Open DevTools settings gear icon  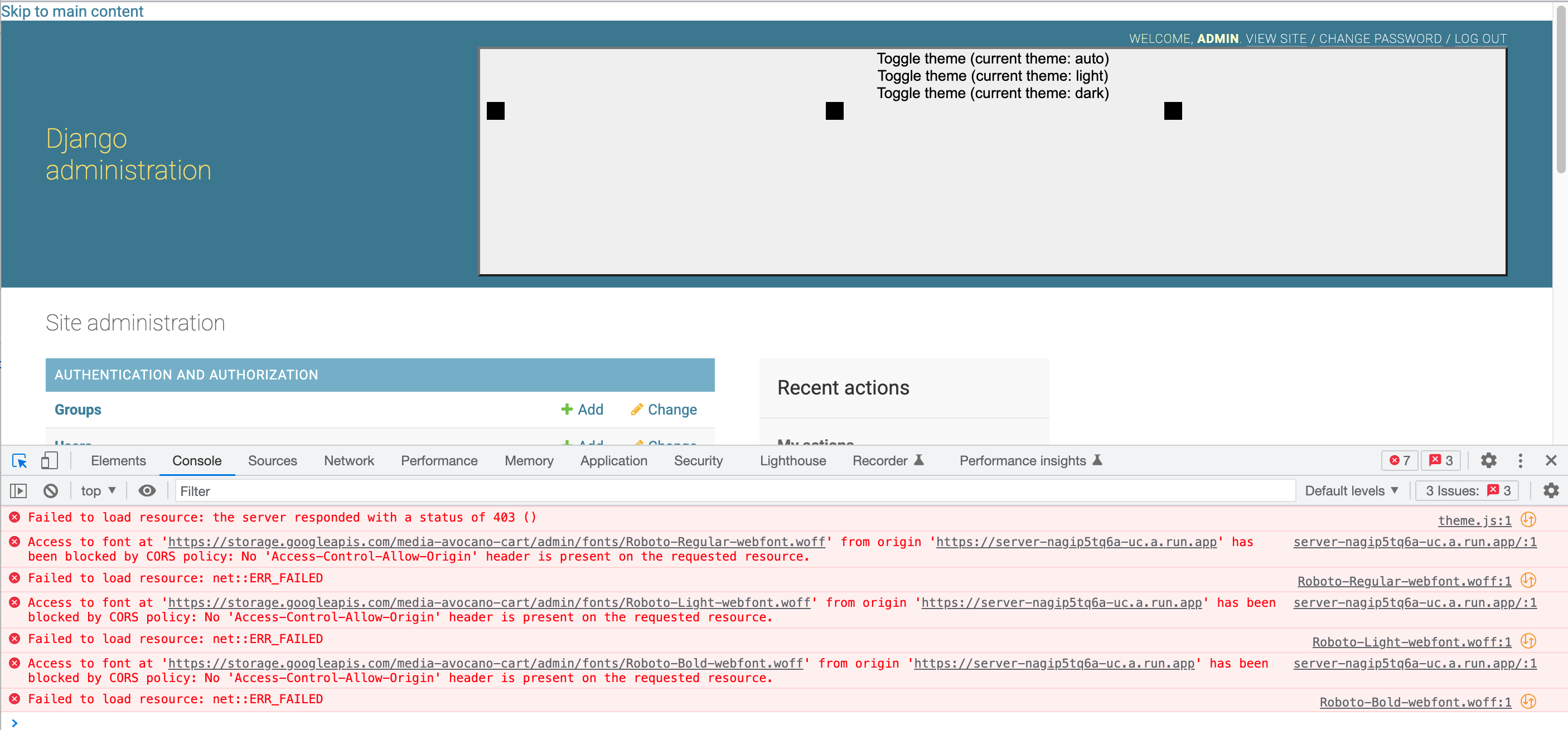(1488, 460)
